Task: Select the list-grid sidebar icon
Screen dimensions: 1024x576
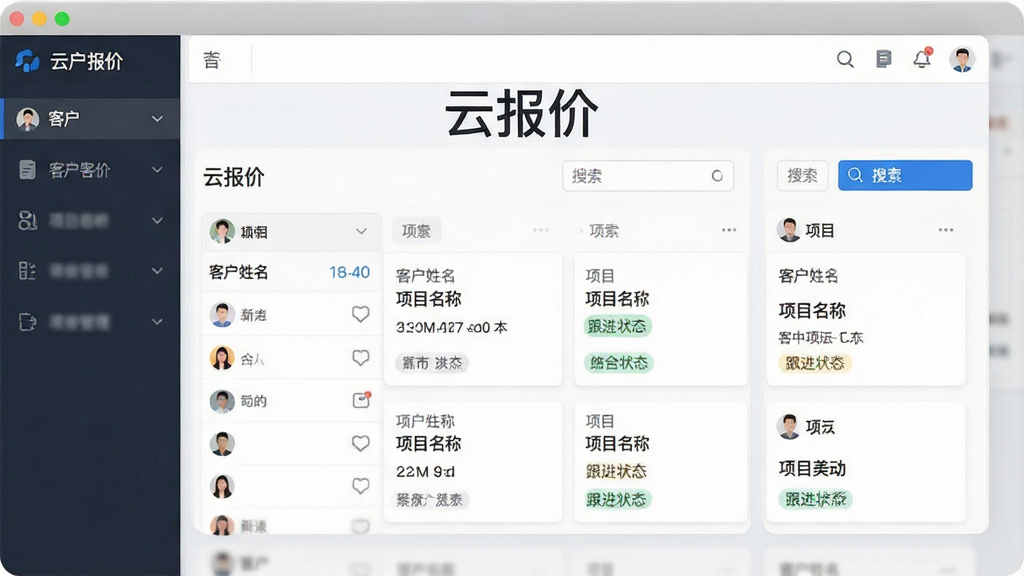Action: coord(27,270)
